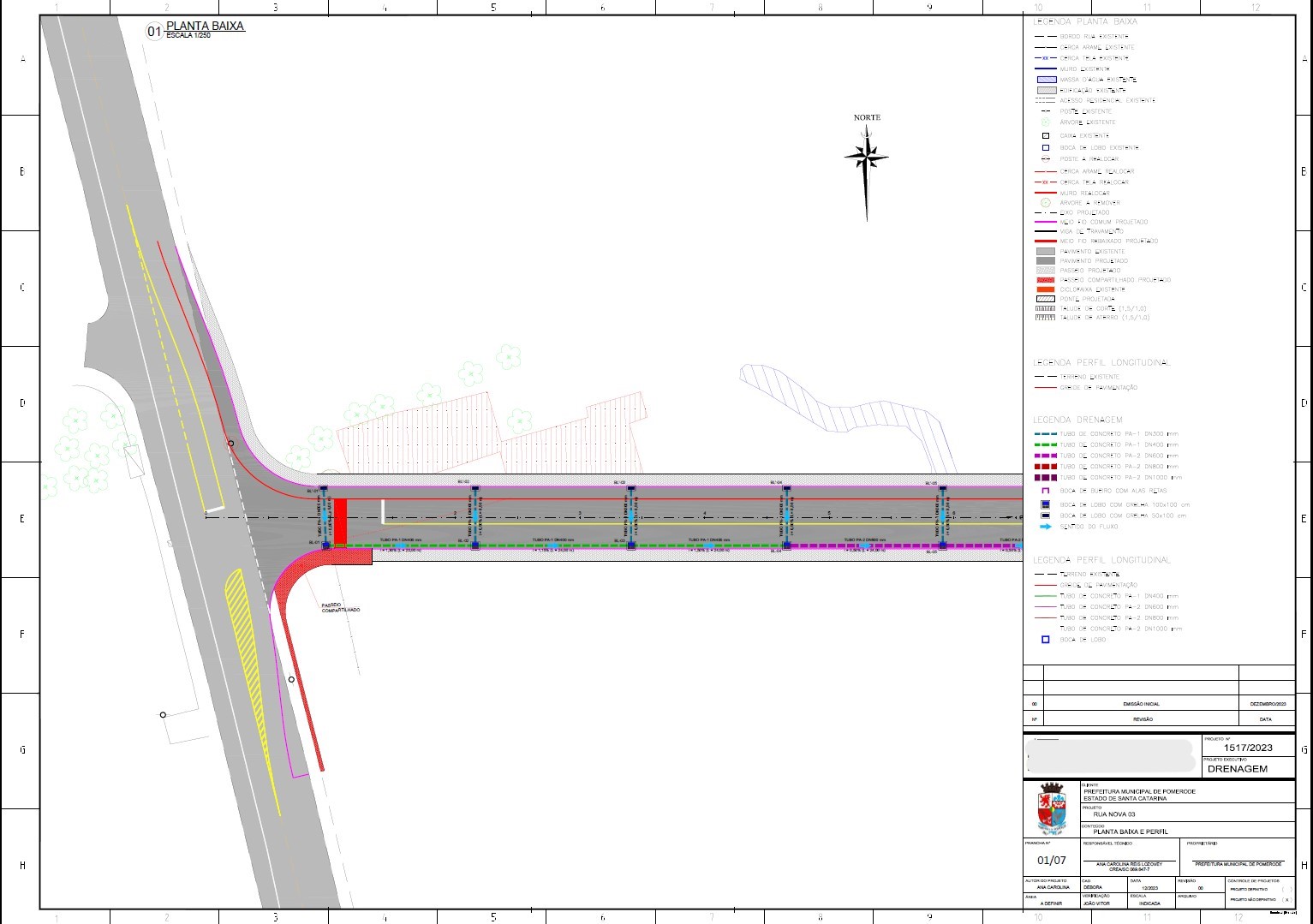The width and height of the screenshot is (1313, 924).
Task: Click the circled 01 view number marker
Action: click(154, 32)
